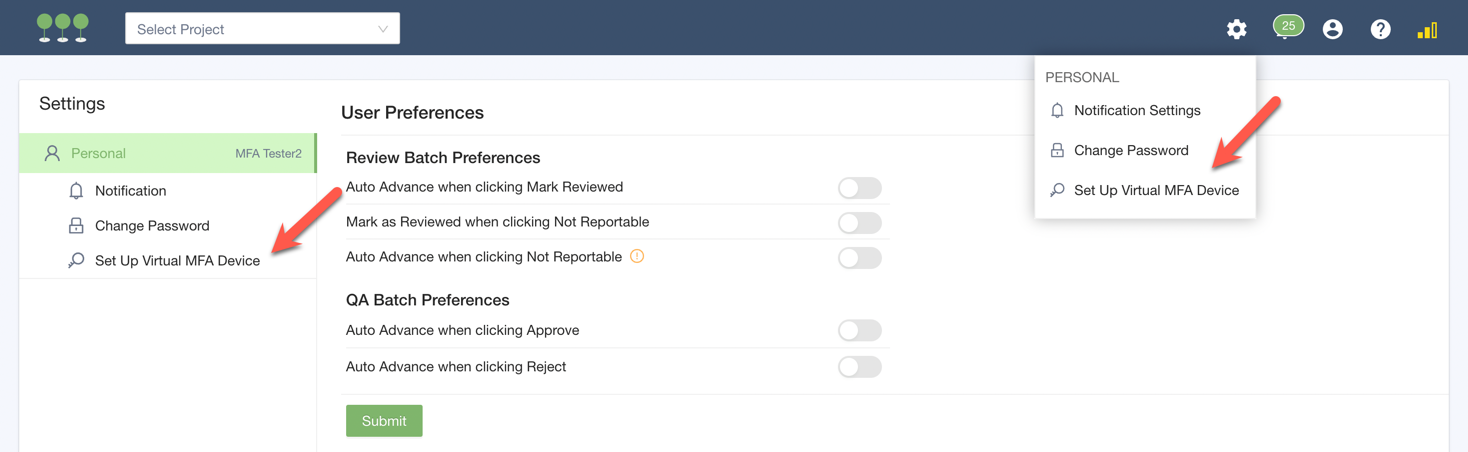1468x452 pixels.
Task: Click the orange info icon beside Not Reportable
Action: (x=637, y=256)
